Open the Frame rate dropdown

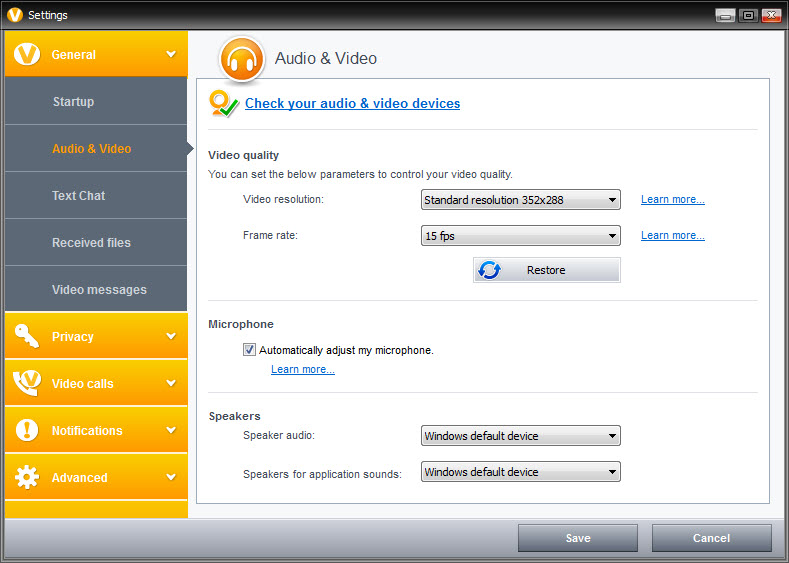point(521,235)
